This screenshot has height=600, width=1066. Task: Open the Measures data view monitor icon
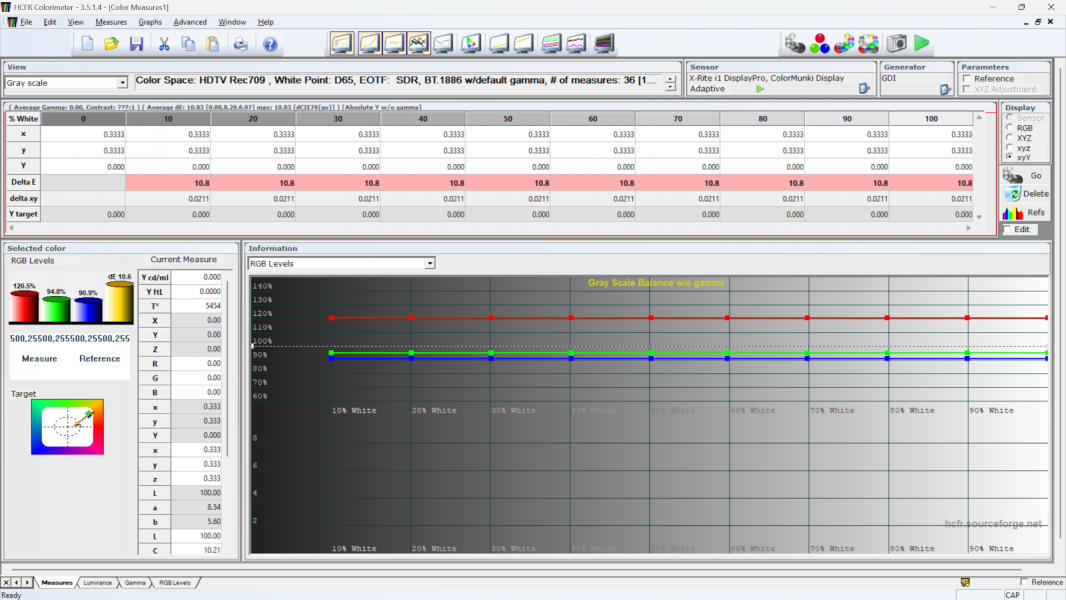point(342,43)
